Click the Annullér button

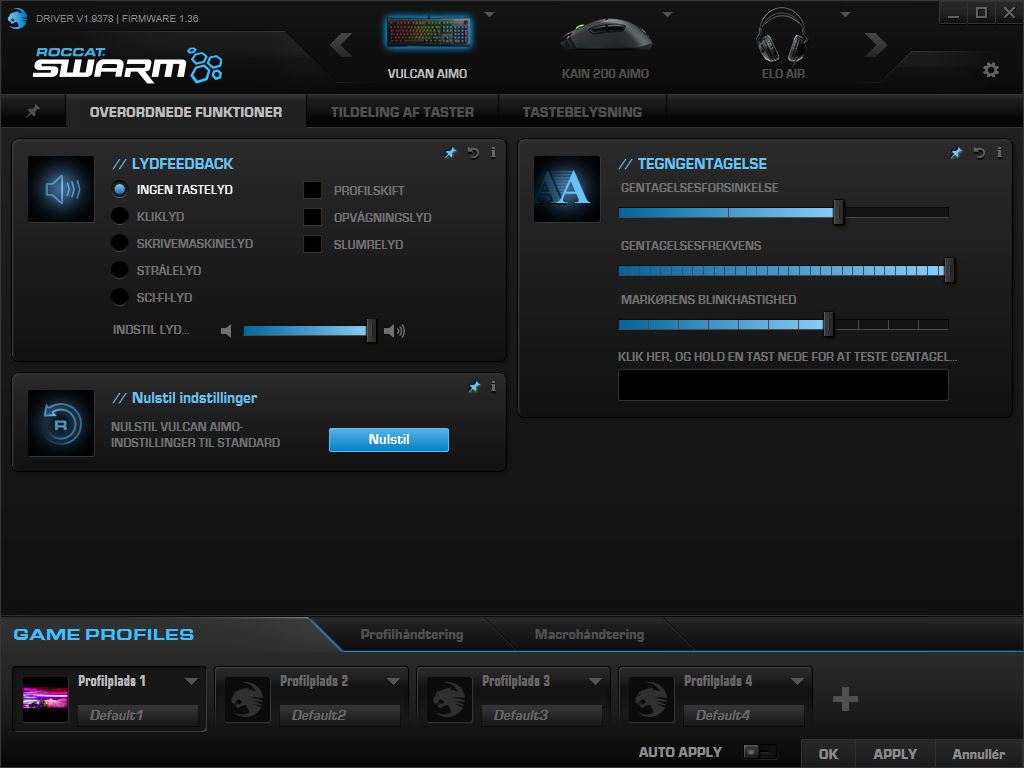click(x=978, y=754)
